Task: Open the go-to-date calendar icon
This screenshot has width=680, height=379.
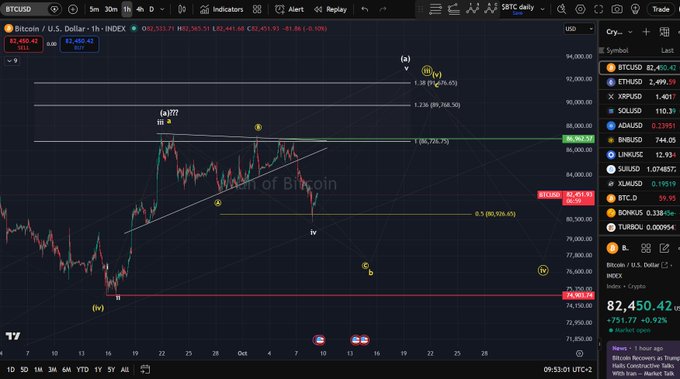Action: pyautogui.click(x=145, y=369)
